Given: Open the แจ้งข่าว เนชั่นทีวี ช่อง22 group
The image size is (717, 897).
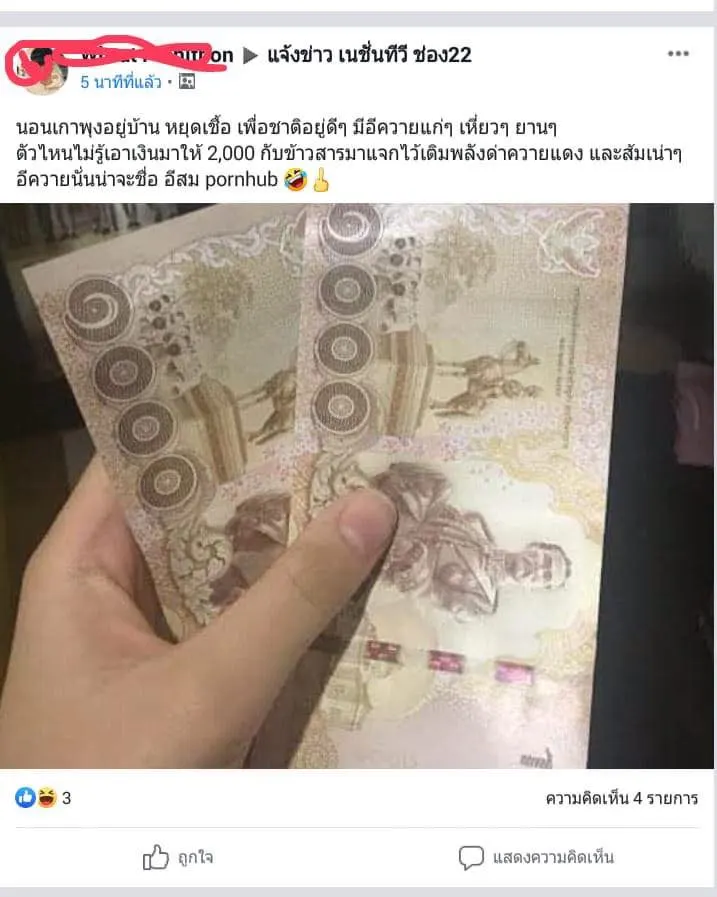Looking at the screenshot, I should (x=369, y=55).
